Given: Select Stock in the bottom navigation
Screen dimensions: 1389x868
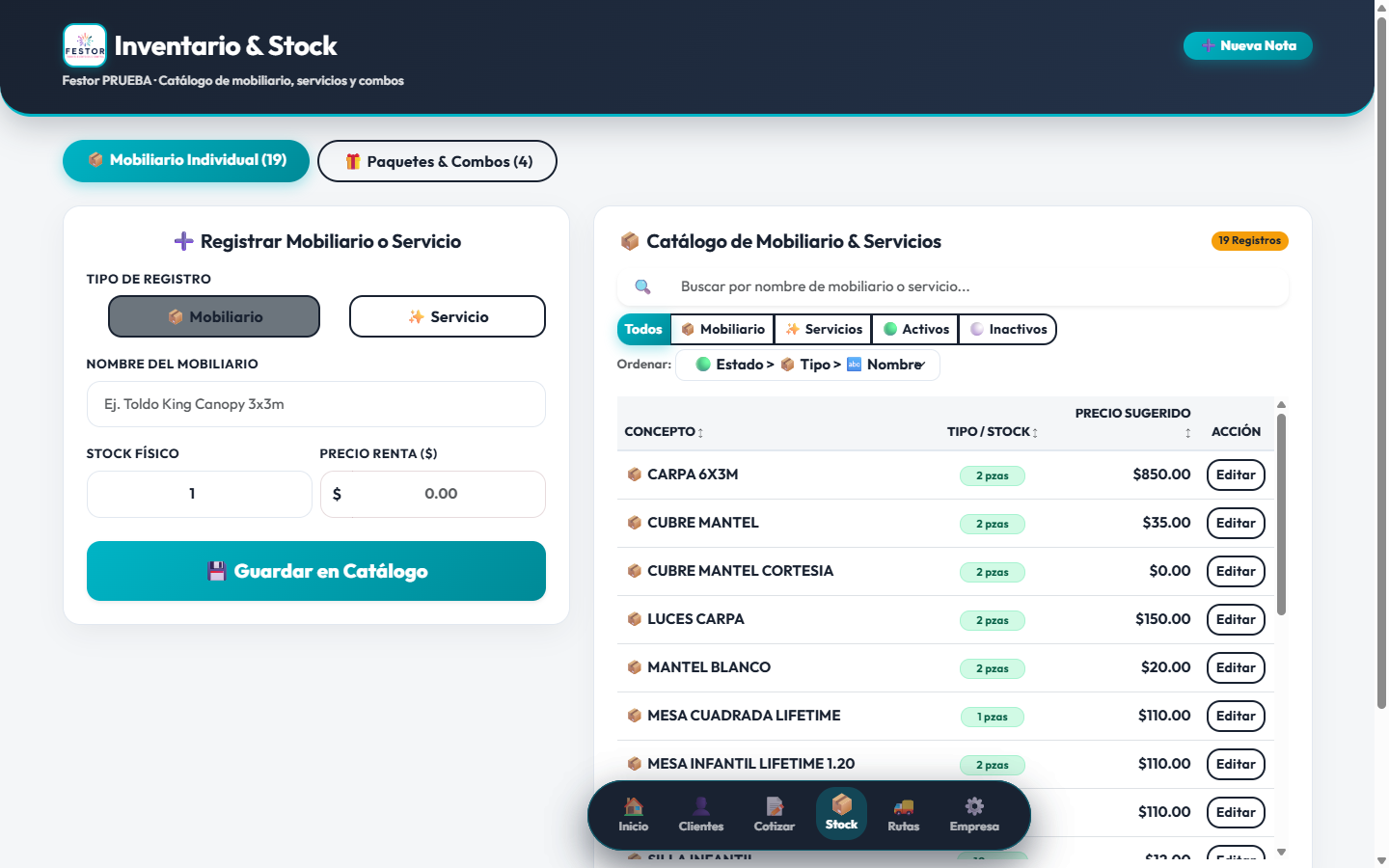Looking at the screenshot, I should pyautogui.click(x=841, y=813).
